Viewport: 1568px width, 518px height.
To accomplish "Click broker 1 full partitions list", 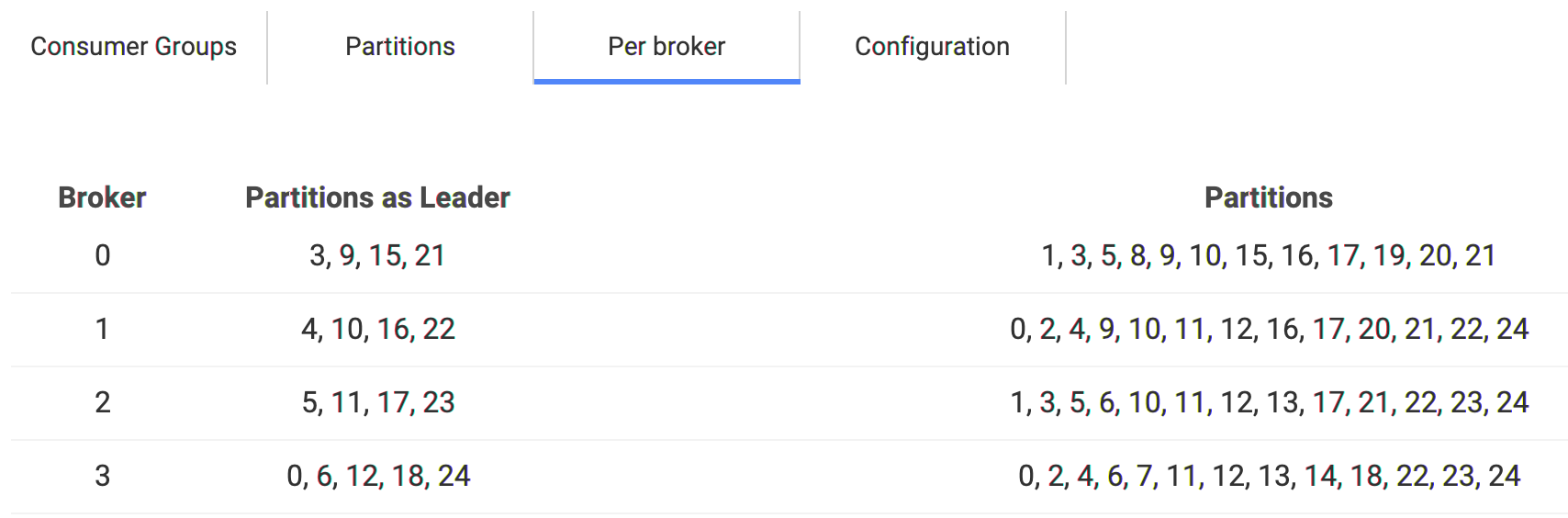I will pyautogui.click(x=1269, y=329).
